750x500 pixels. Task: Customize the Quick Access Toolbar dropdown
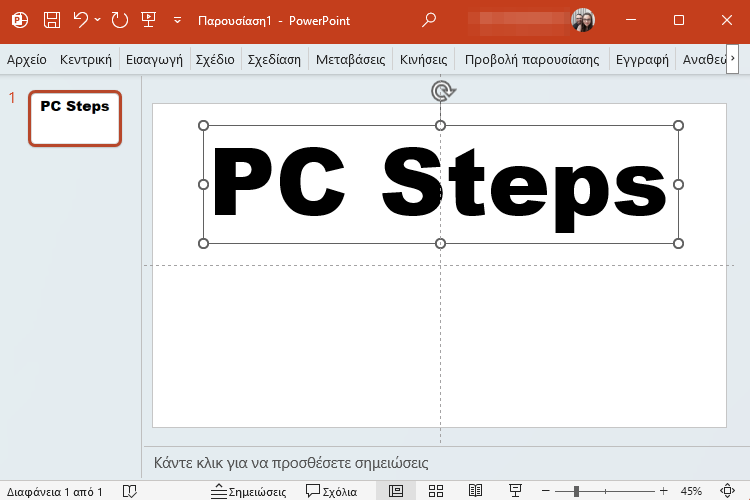click(x=177, y=20)
